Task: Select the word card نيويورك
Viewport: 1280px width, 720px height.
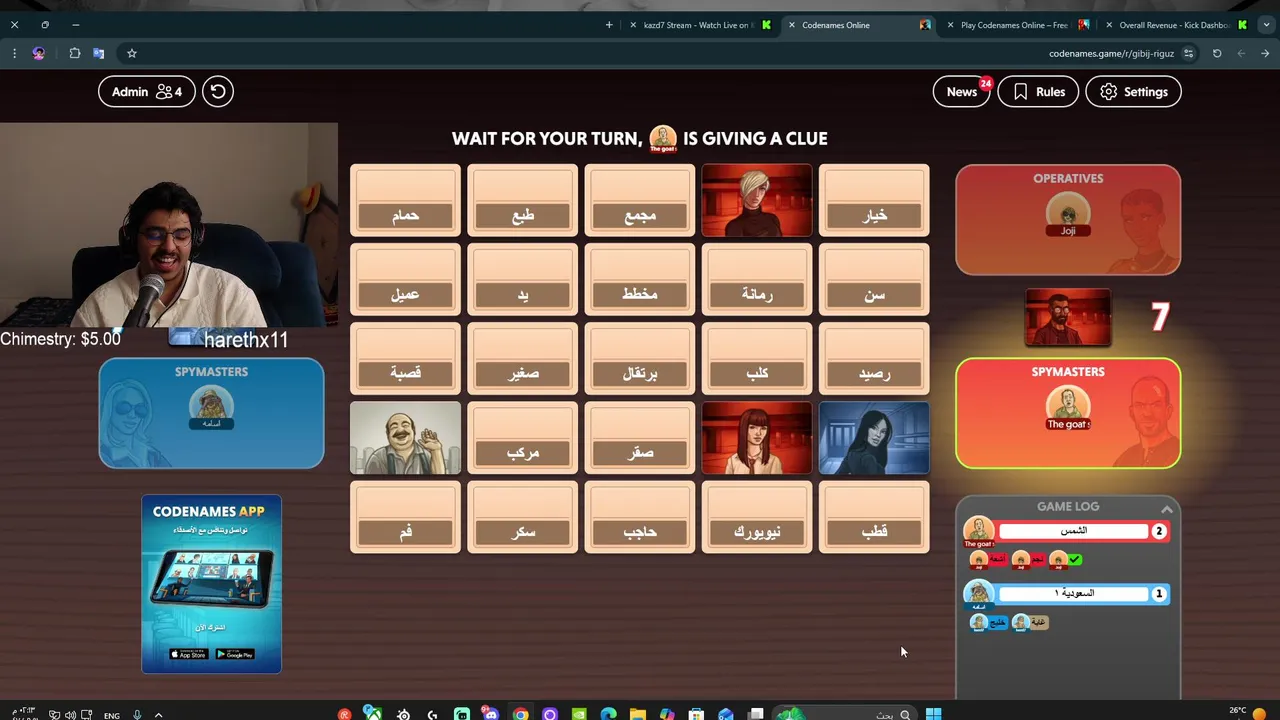Action: coord(757,517)
